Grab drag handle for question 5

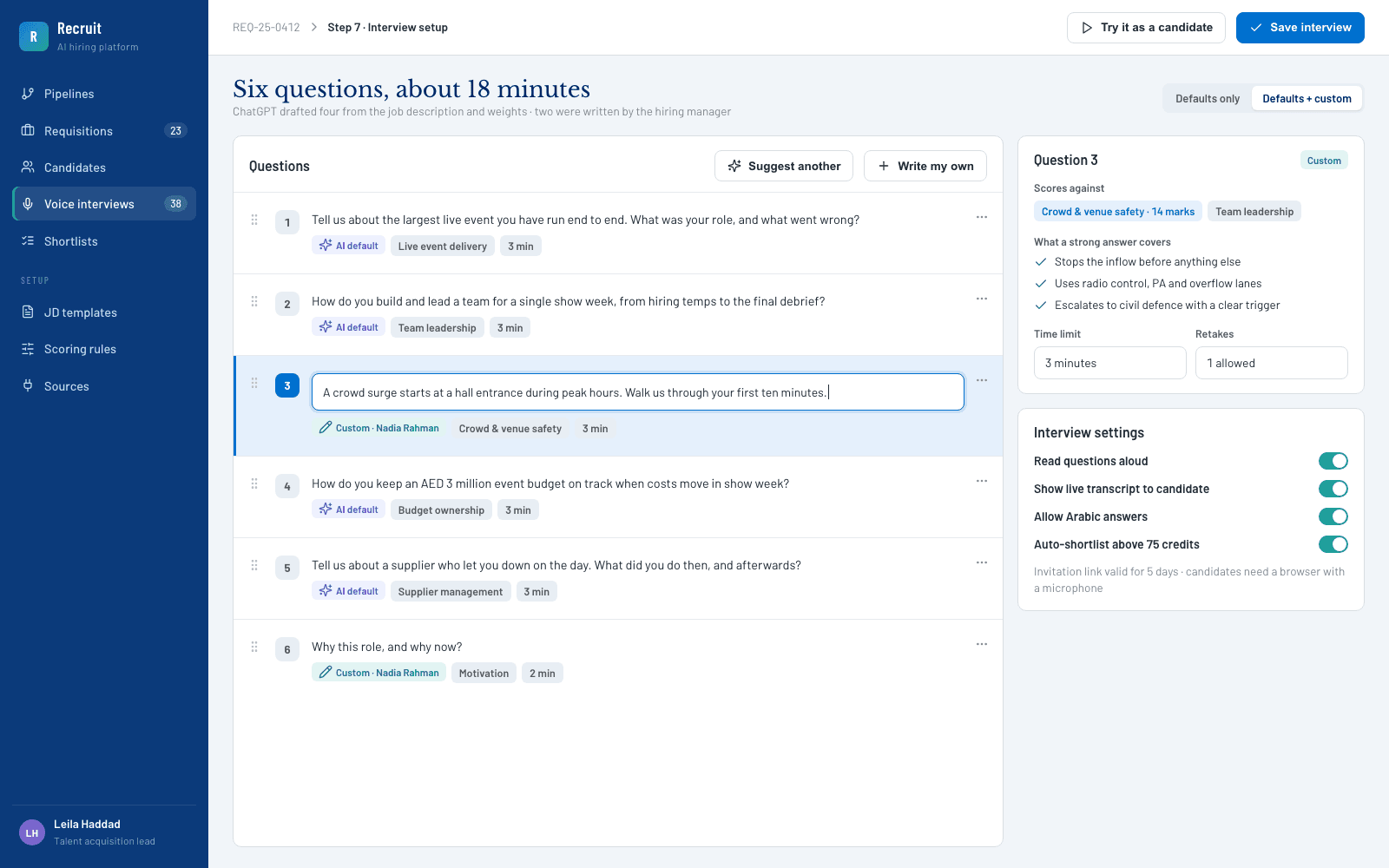[254, 566]
